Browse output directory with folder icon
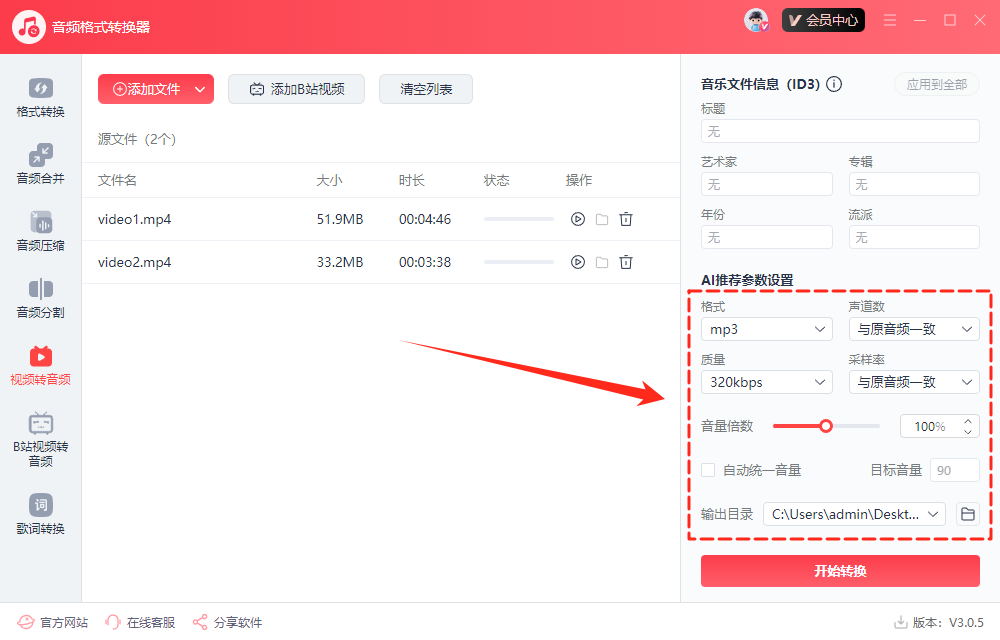1000x640 pixels. tap(967, 514)
